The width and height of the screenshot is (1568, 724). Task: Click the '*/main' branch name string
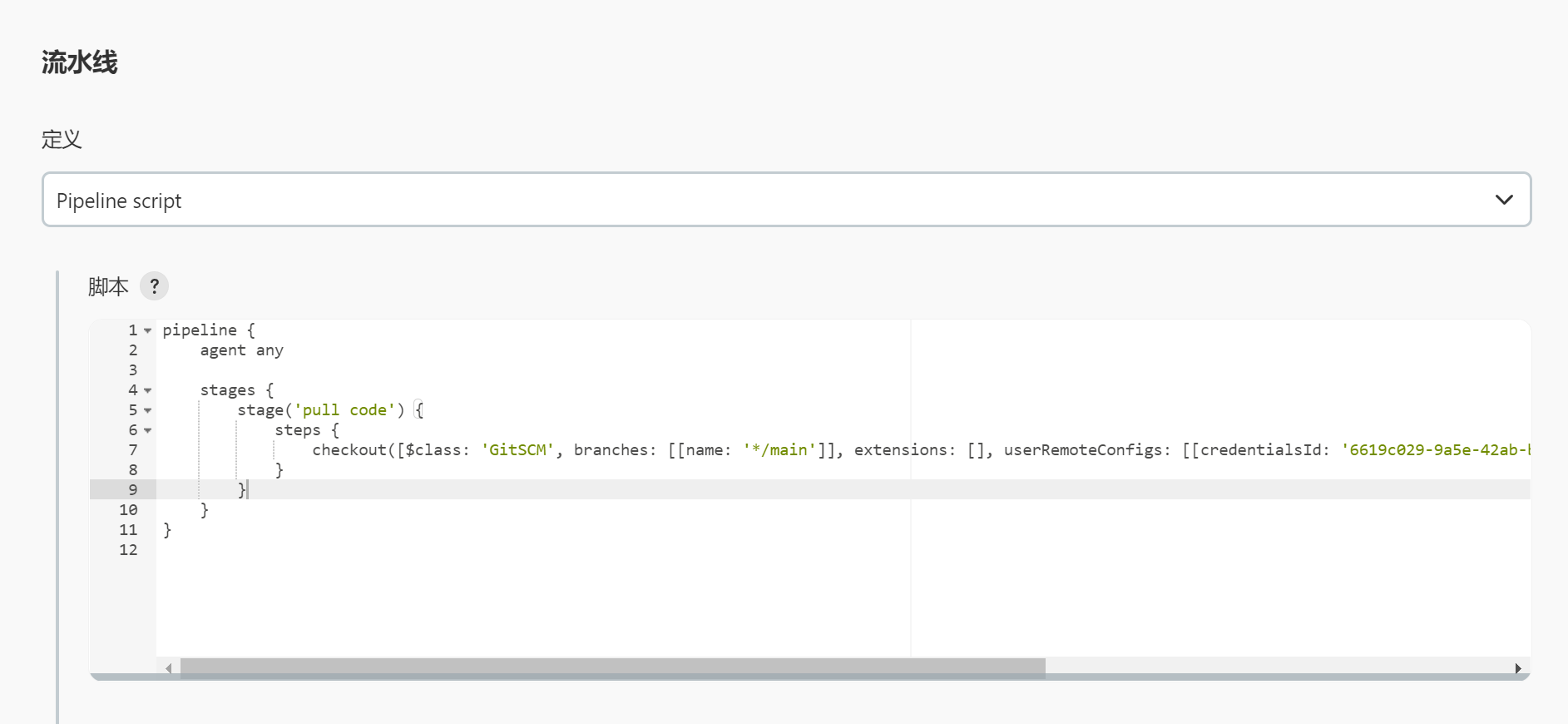coord(779,450)
